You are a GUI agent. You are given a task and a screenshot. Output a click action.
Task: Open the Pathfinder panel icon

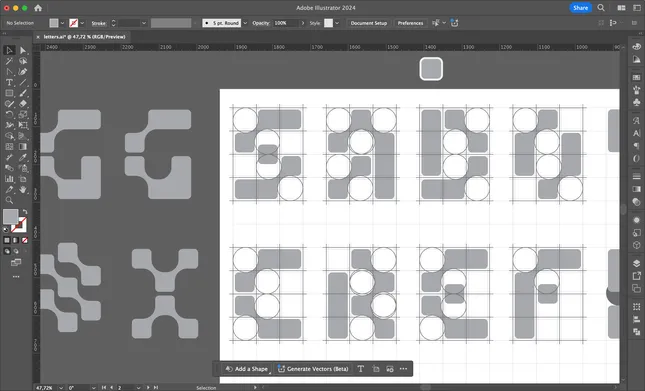point(636,331)
